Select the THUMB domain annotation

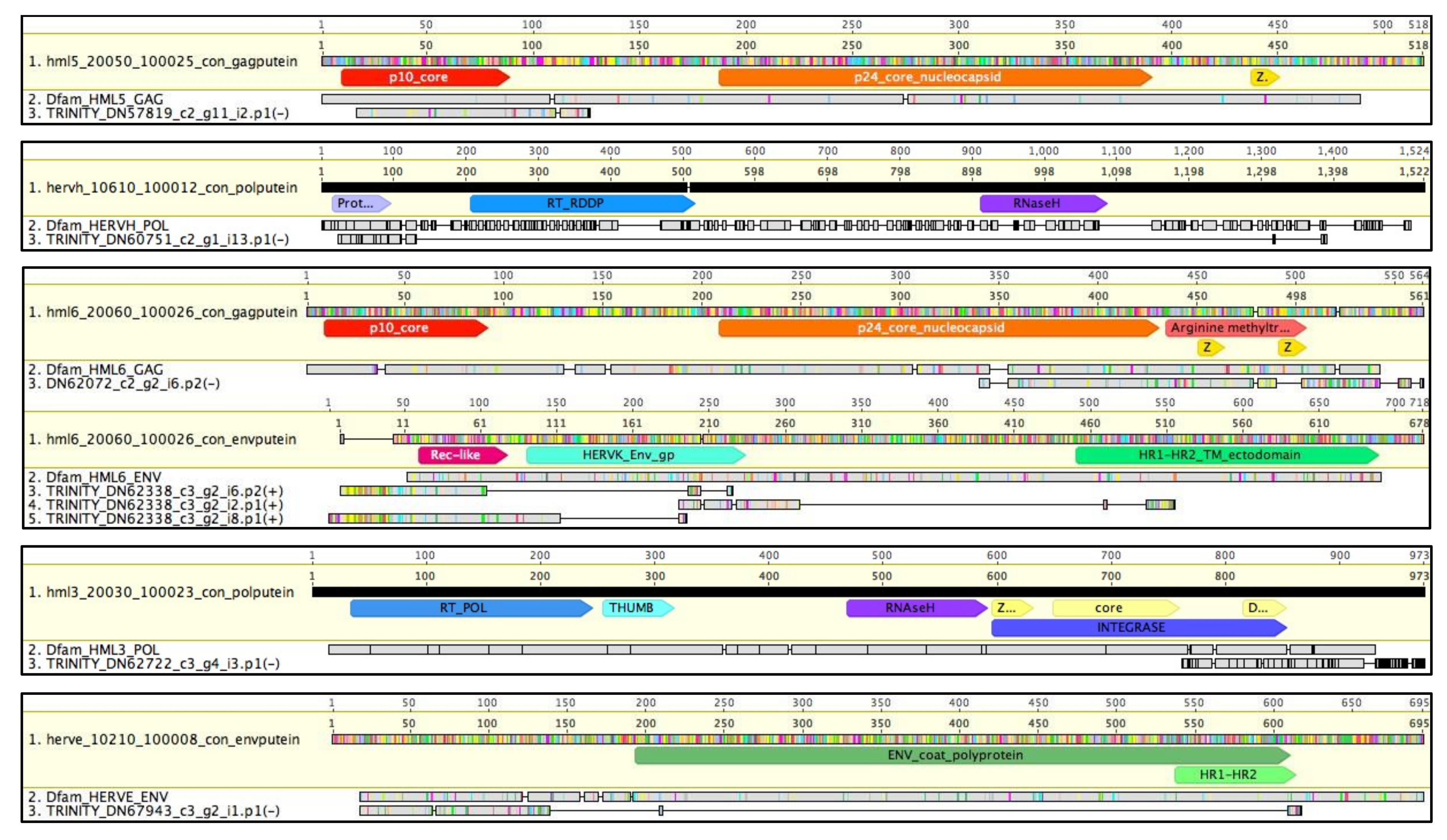(x=638, y=608)
